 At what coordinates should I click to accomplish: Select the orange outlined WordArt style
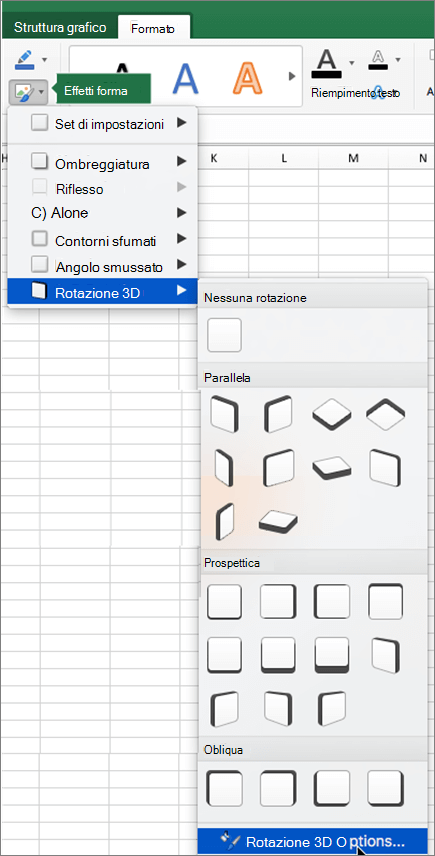pyautogui.click(x=244, y=76)
